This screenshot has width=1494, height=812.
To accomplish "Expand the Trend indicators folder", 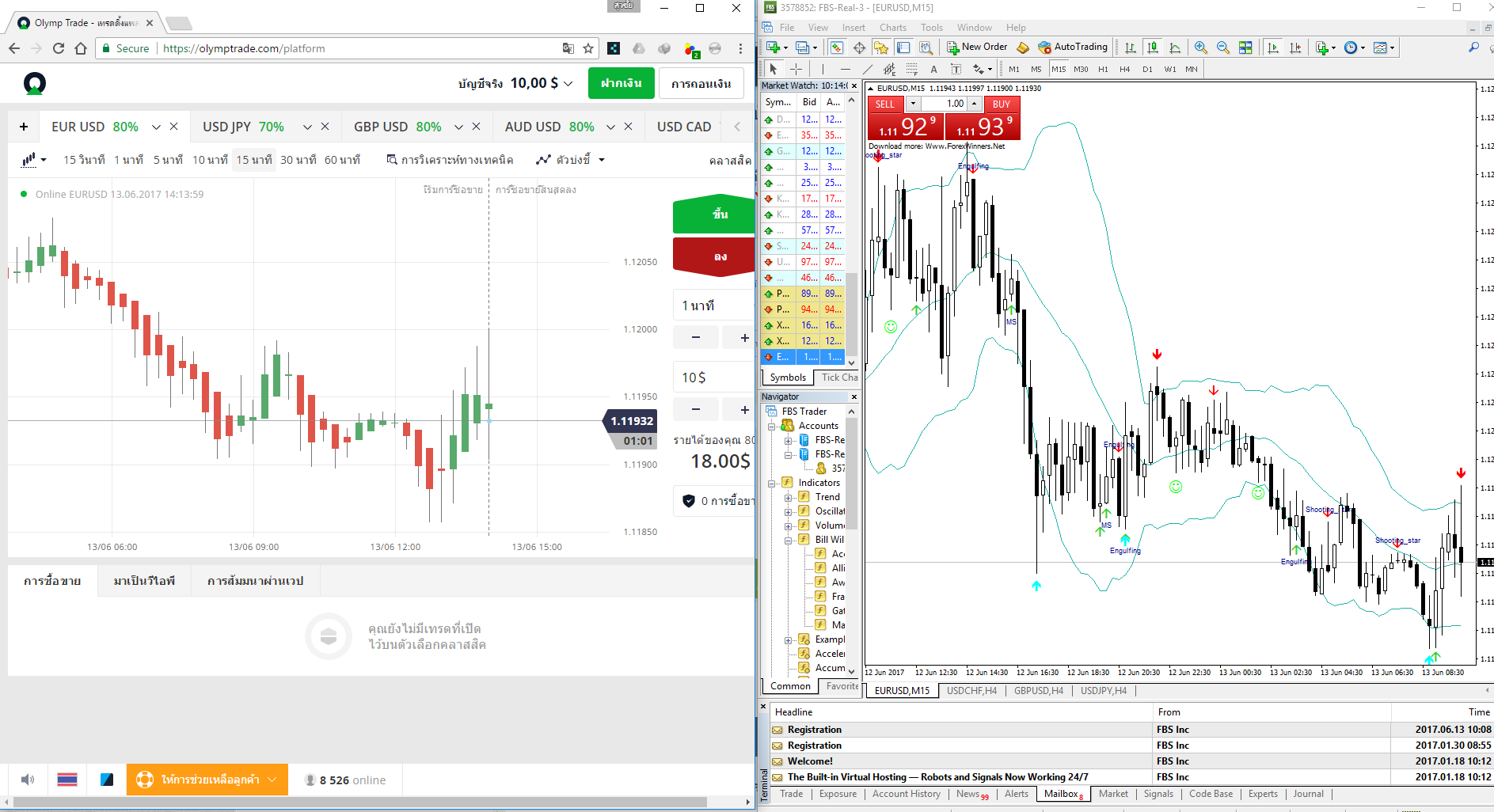I will [788, 498].
